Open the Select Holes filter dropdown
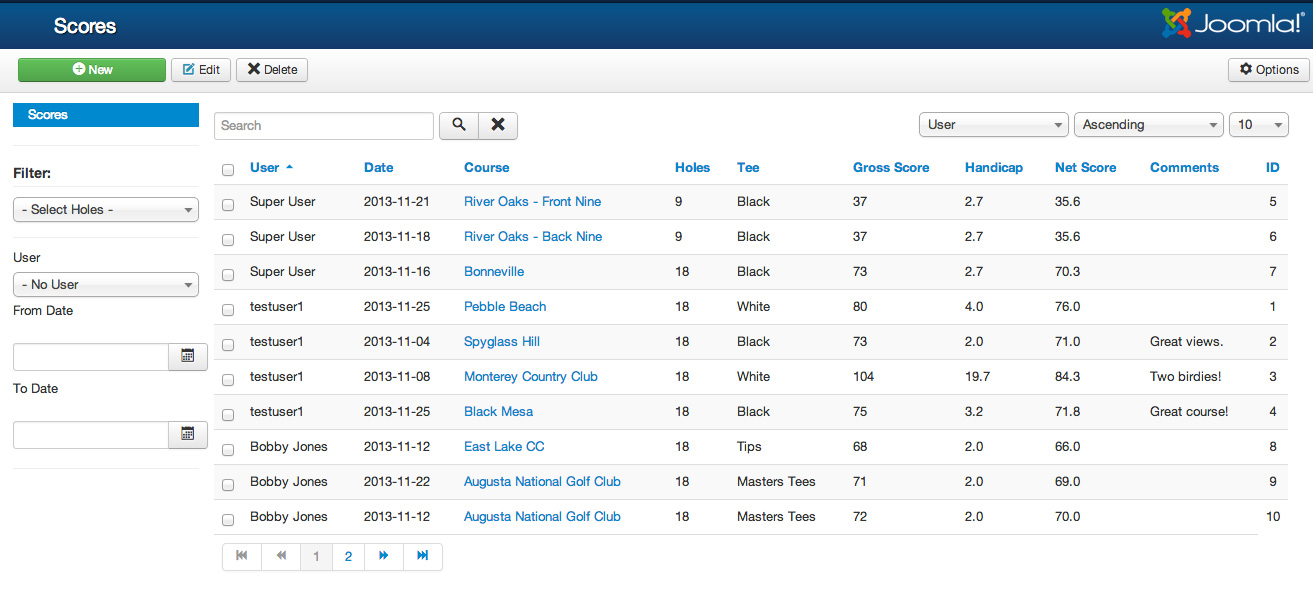1313x595 pixels. coord(106,209)
